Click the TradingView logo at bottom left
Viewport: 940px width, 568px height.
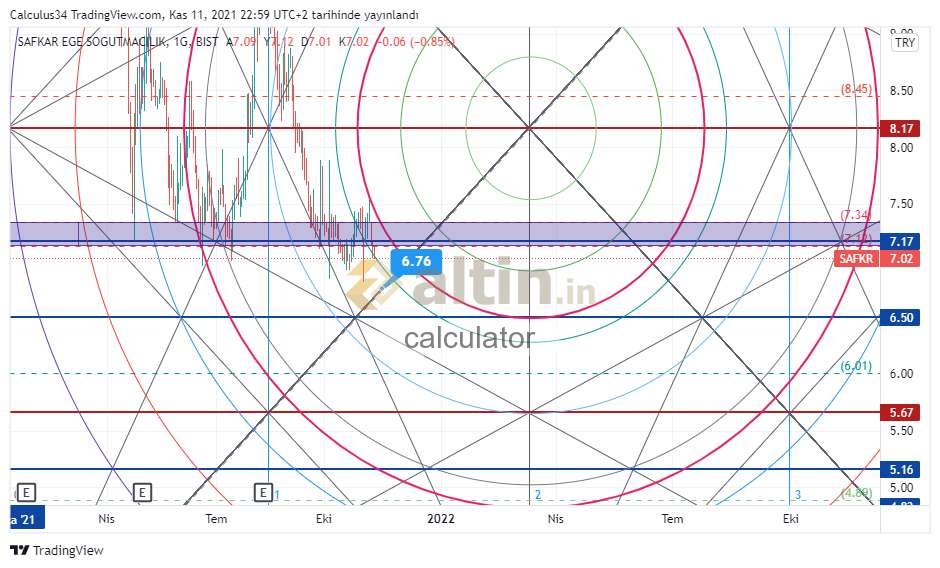click(57, 550)
